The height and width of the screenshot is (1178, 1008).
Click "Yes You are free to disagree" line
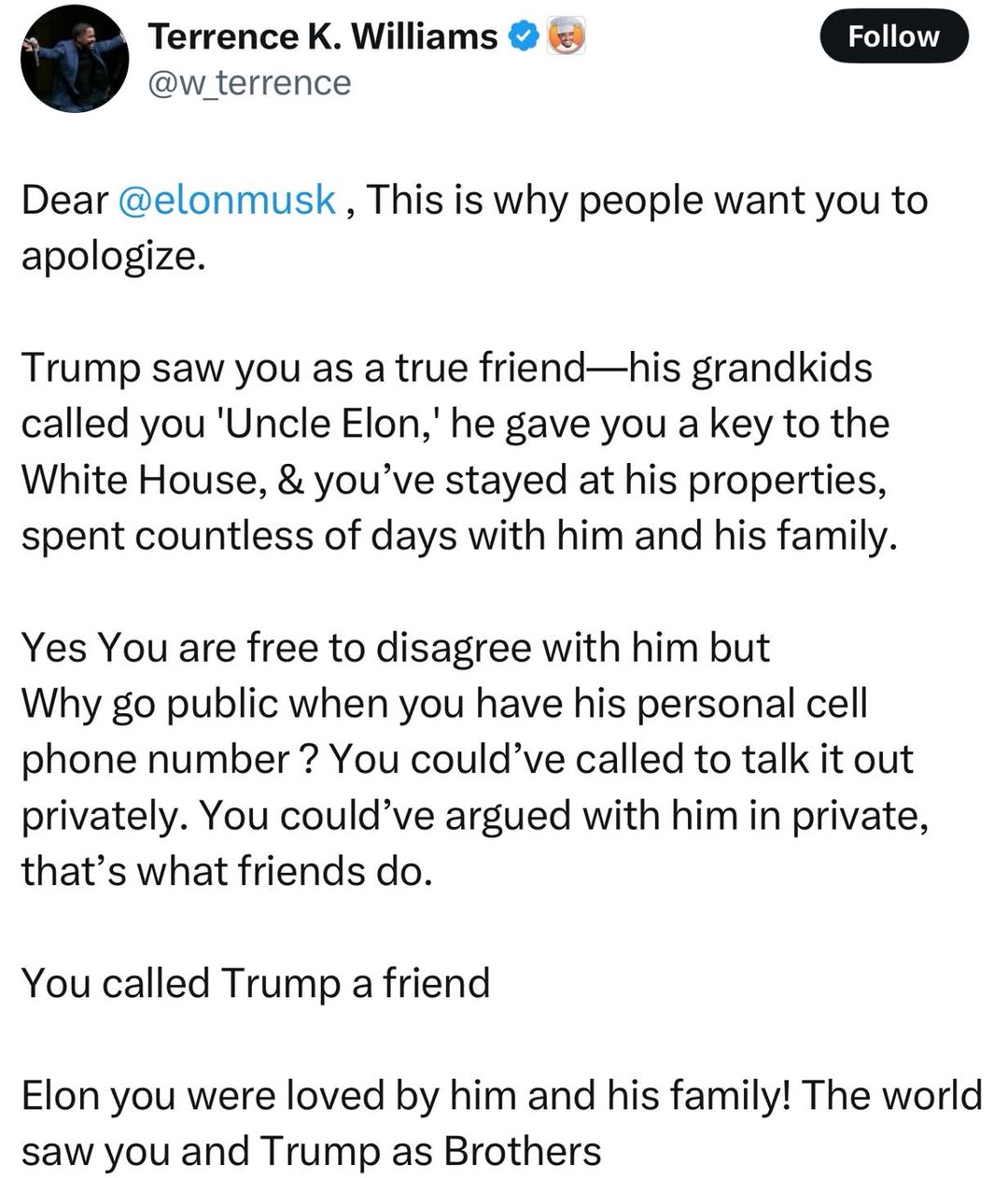point(396,648)
